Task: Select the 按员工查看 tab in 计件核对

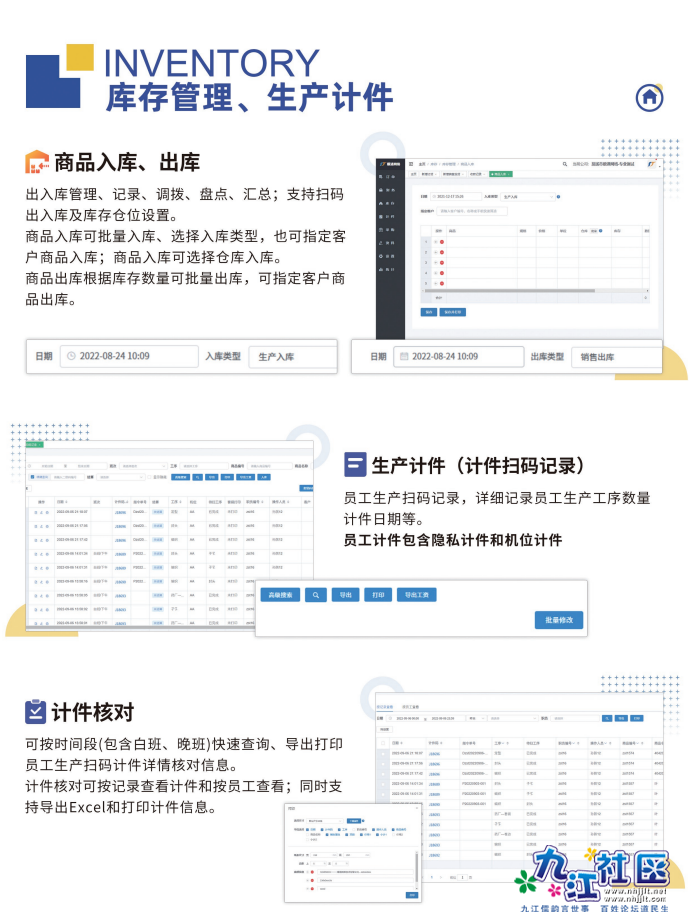Action: tap(410, 706)
